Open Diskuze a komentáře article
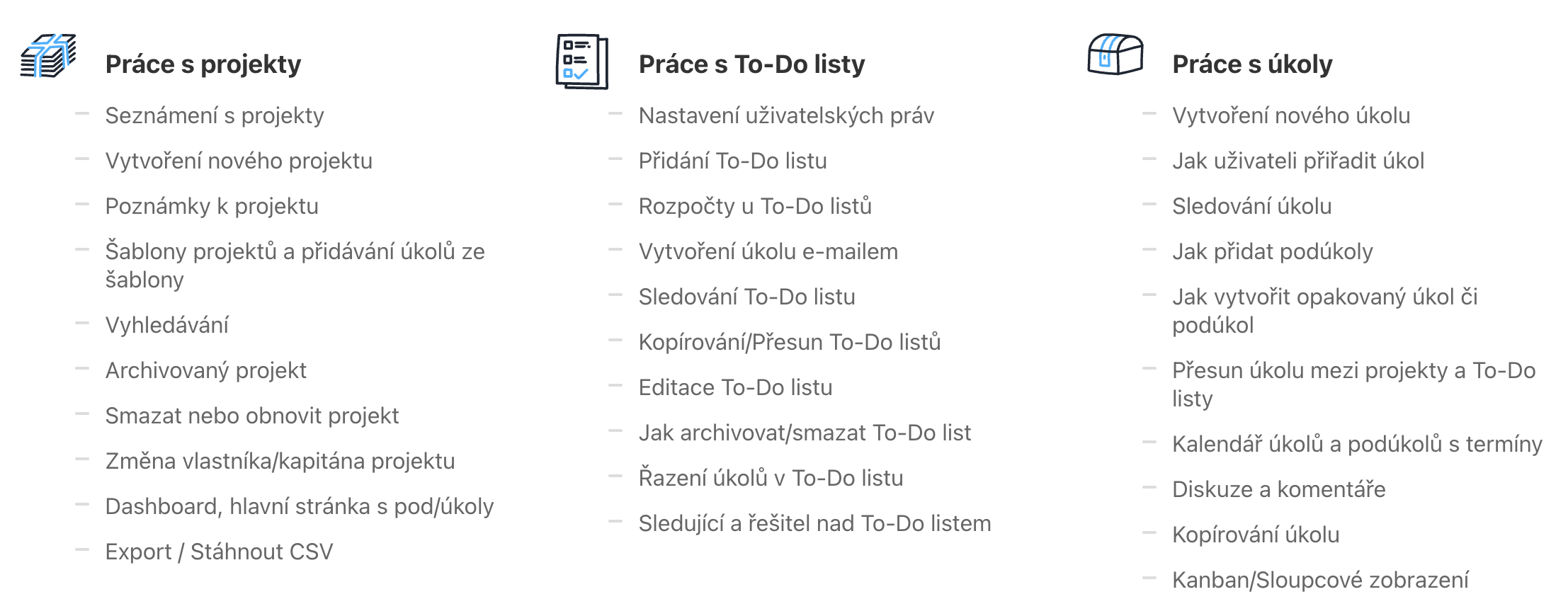The image size is (1568, 616). click(1278, 489)
